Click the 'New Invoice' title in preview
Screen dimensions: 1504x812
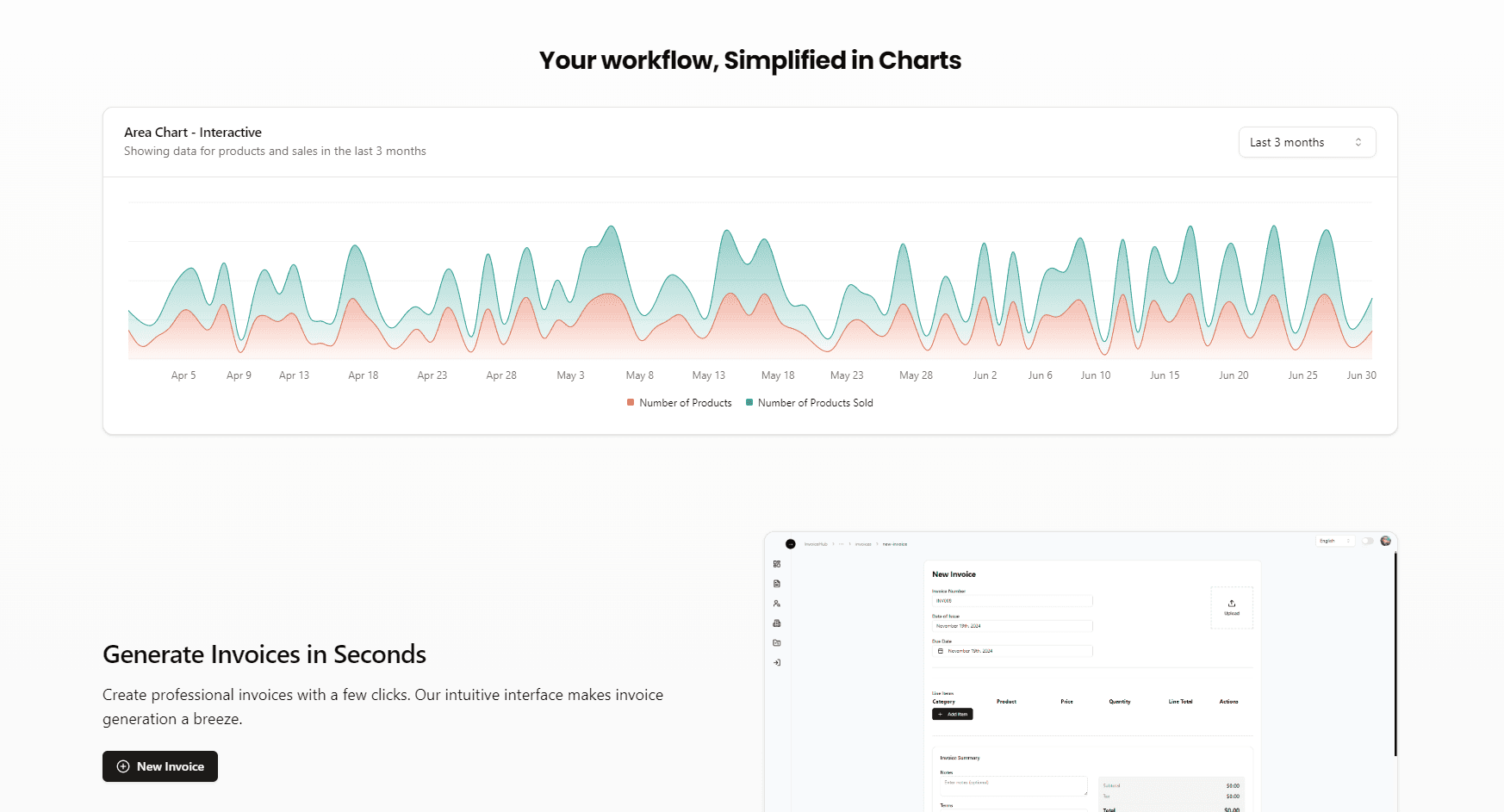(x=954, y=574)
